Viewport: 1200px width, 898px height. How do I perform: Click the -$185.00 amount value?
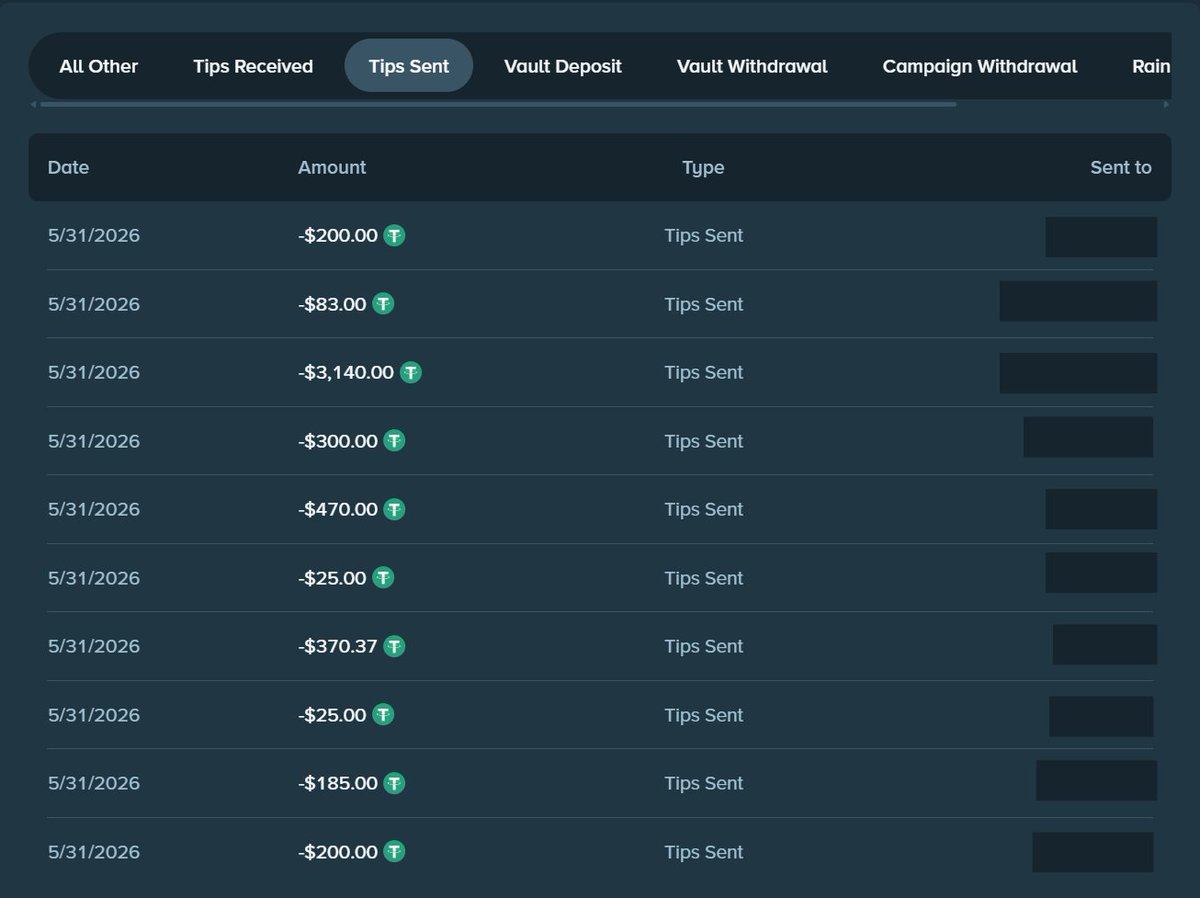coord(338,783)
